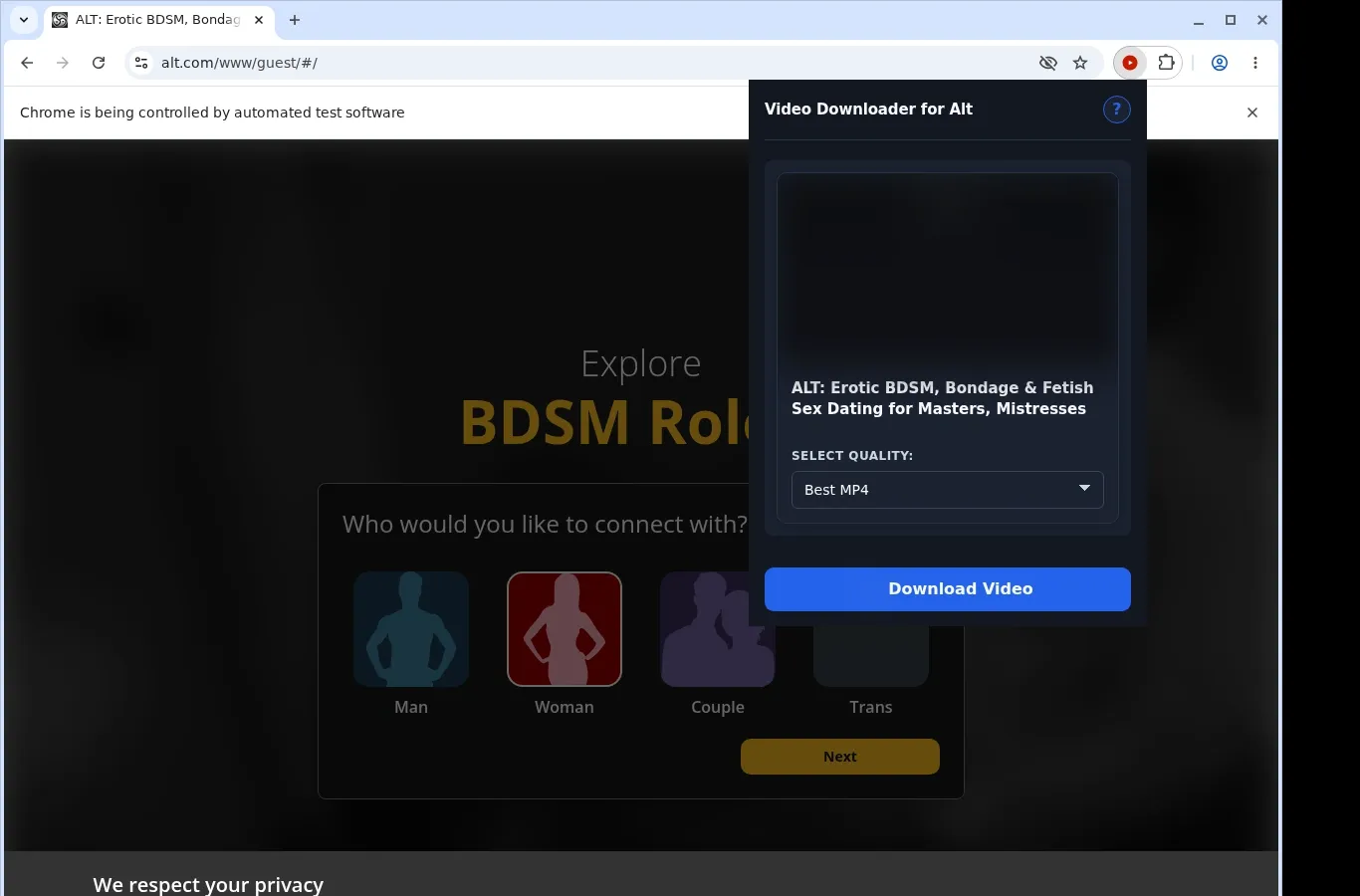
Task: Select the Trans option tile
Action: pos(871,657)
